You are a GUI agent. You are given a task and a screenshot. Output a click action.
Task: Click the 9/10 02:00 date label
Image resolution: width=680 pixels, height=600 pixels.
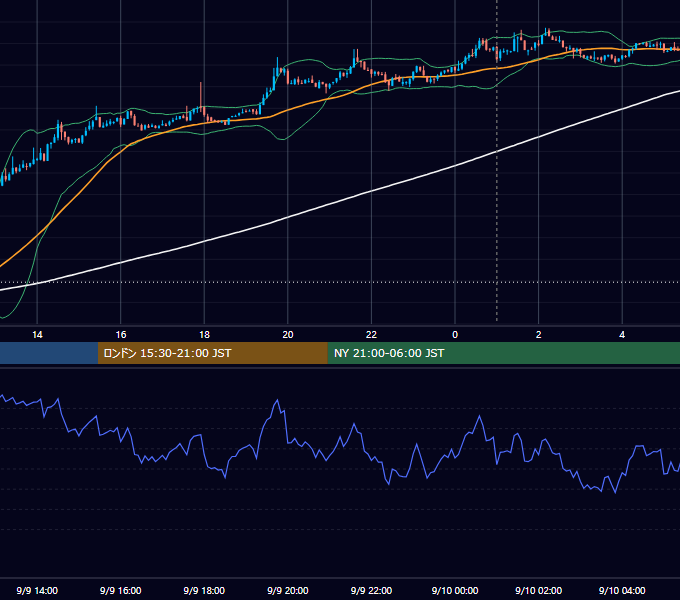coord(539,590)
